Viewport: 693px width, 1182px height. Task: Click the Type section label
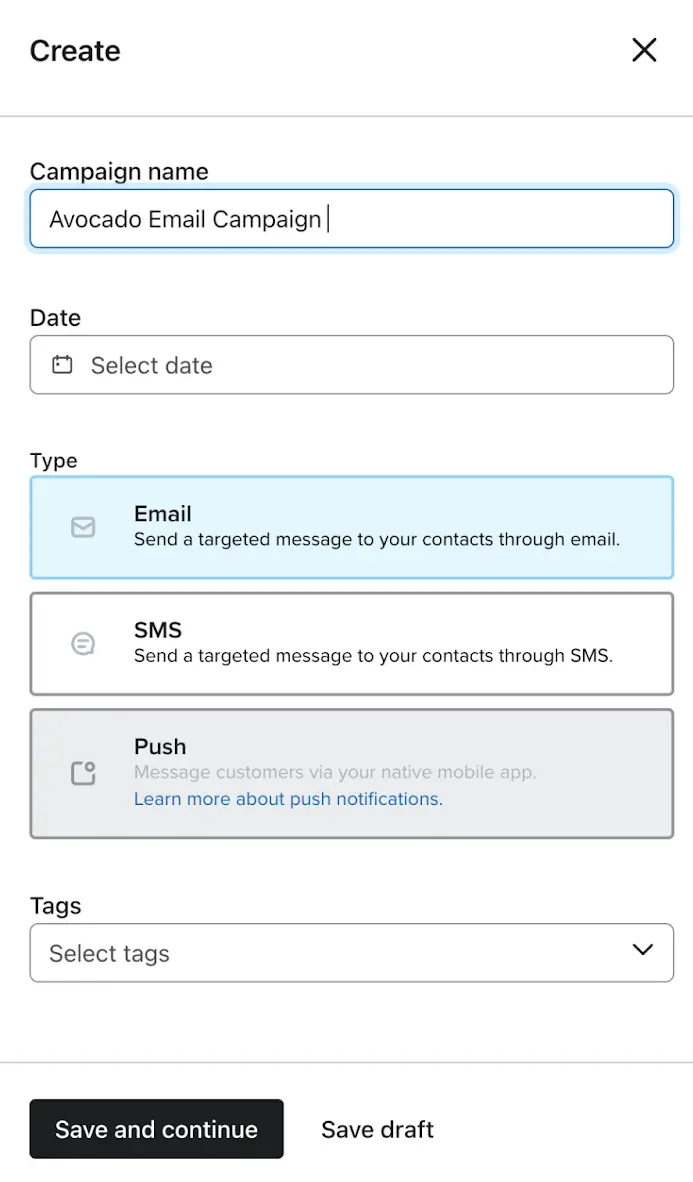[x=54, y=461]
